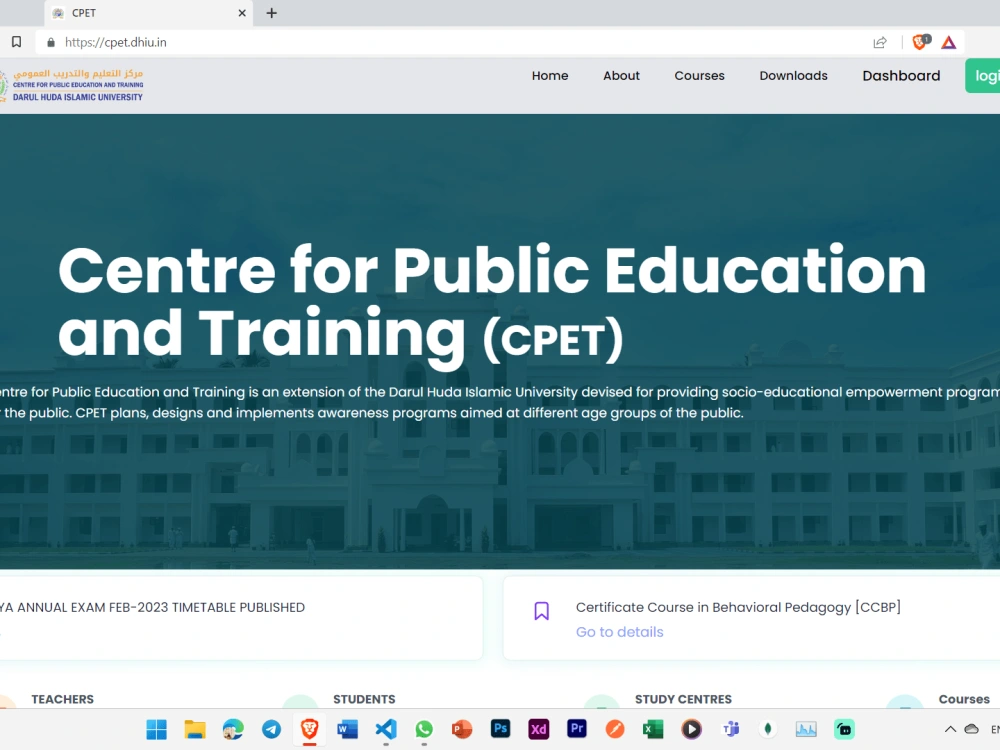
Task: Open a new browser tab
Action: click(272, 13)
